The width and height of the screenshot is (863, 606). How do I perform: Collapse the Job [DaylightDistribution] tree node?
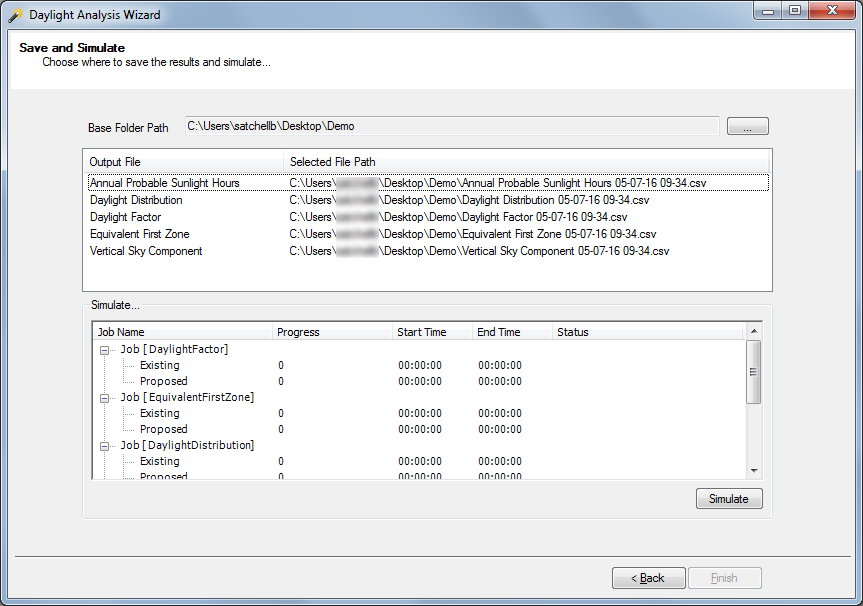tap(104, 446)
